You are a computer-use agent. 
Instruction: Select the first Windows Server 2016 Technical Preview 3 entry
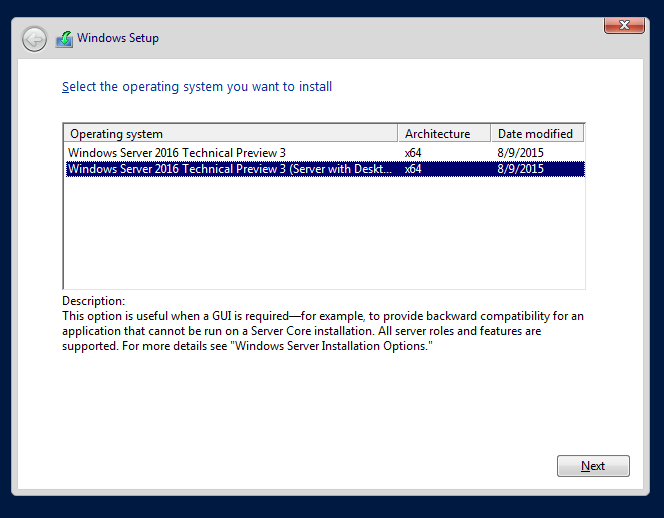[325, 152]
